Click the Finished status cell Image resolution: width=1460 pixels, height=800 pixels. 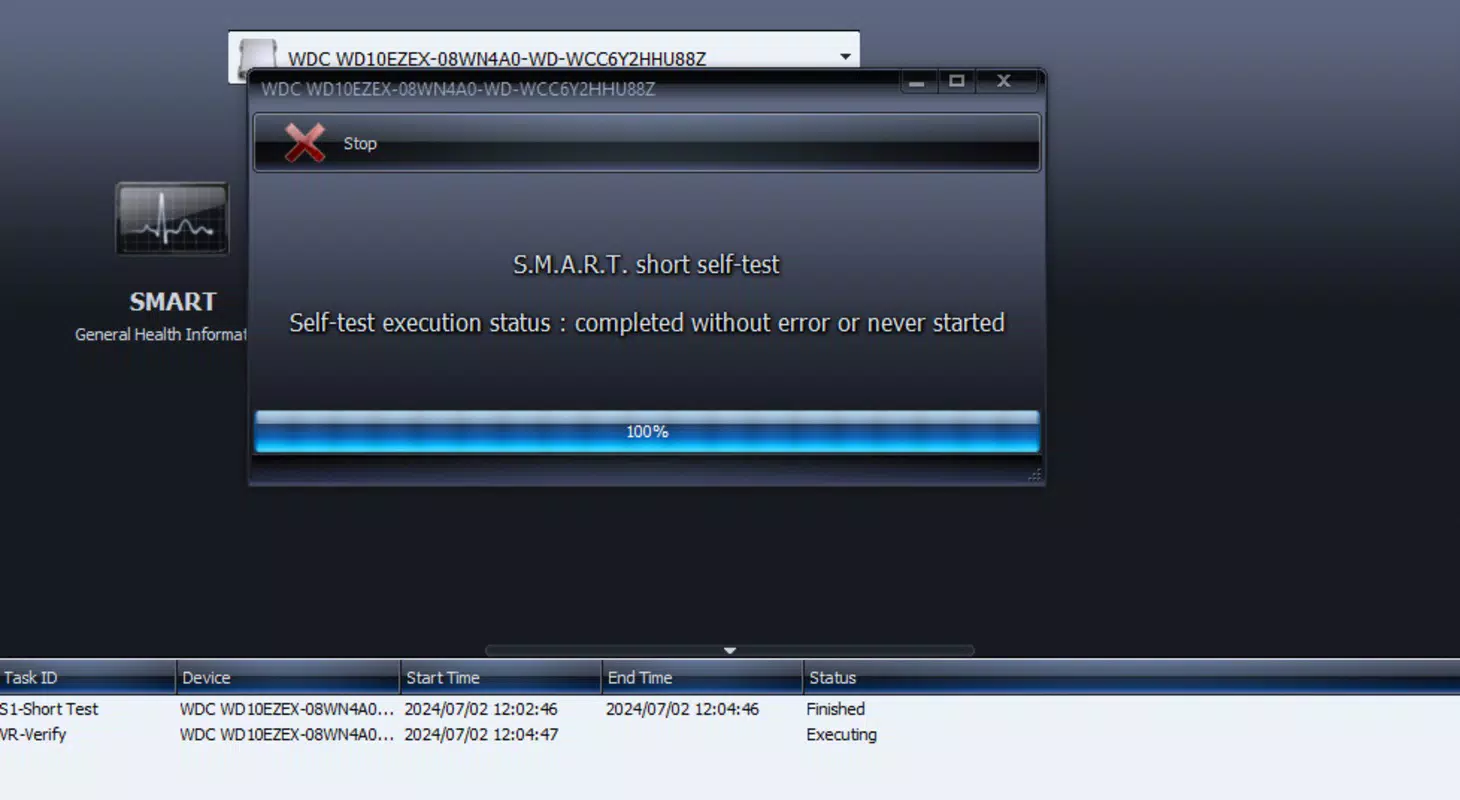[835, 709]
